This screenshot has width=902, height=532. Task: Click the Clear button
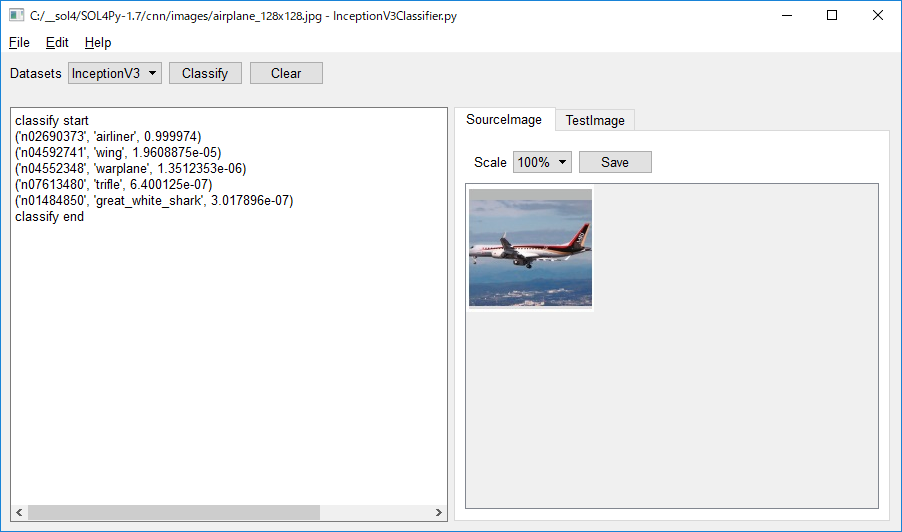286,74
